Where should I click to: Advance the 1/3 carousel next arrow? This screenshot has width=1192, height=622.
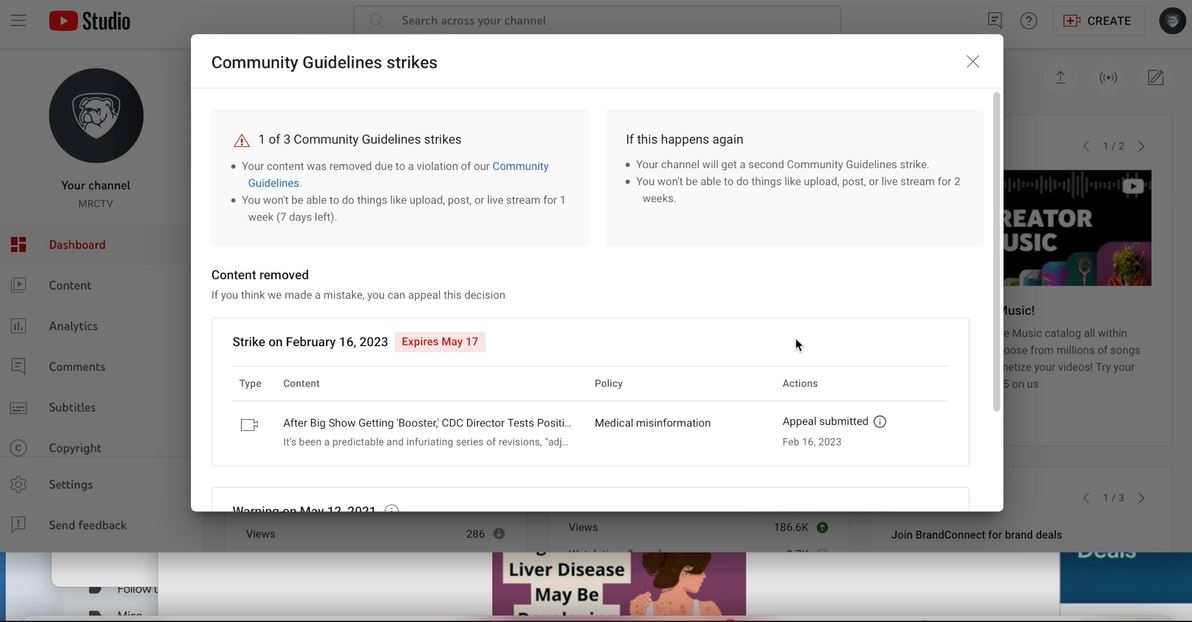(1141, 498)
